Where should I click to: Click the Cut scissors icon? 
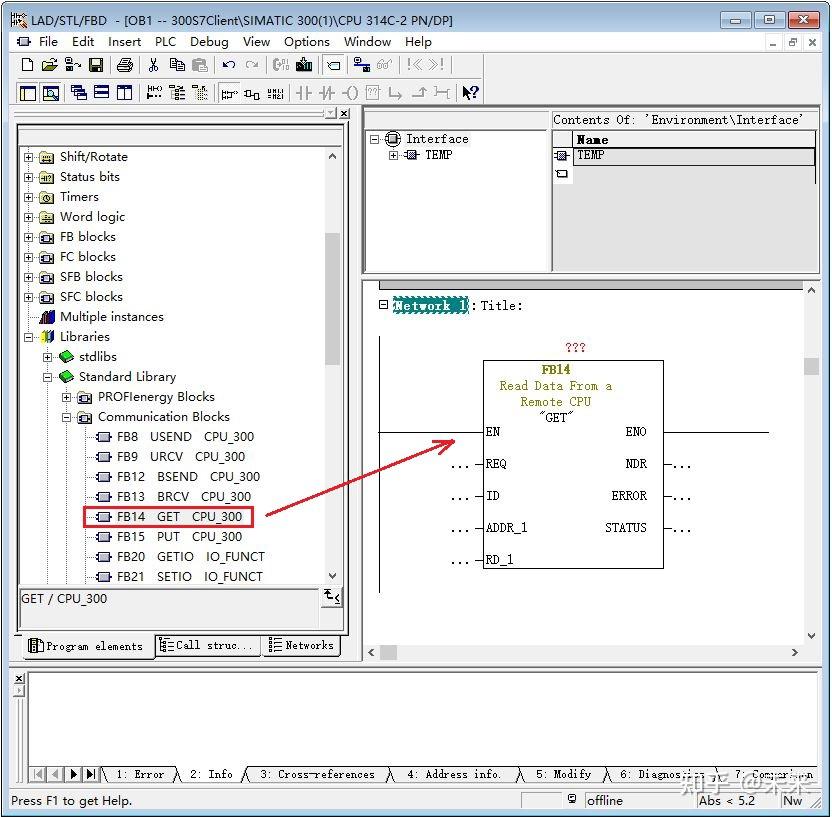coord(154,65)
